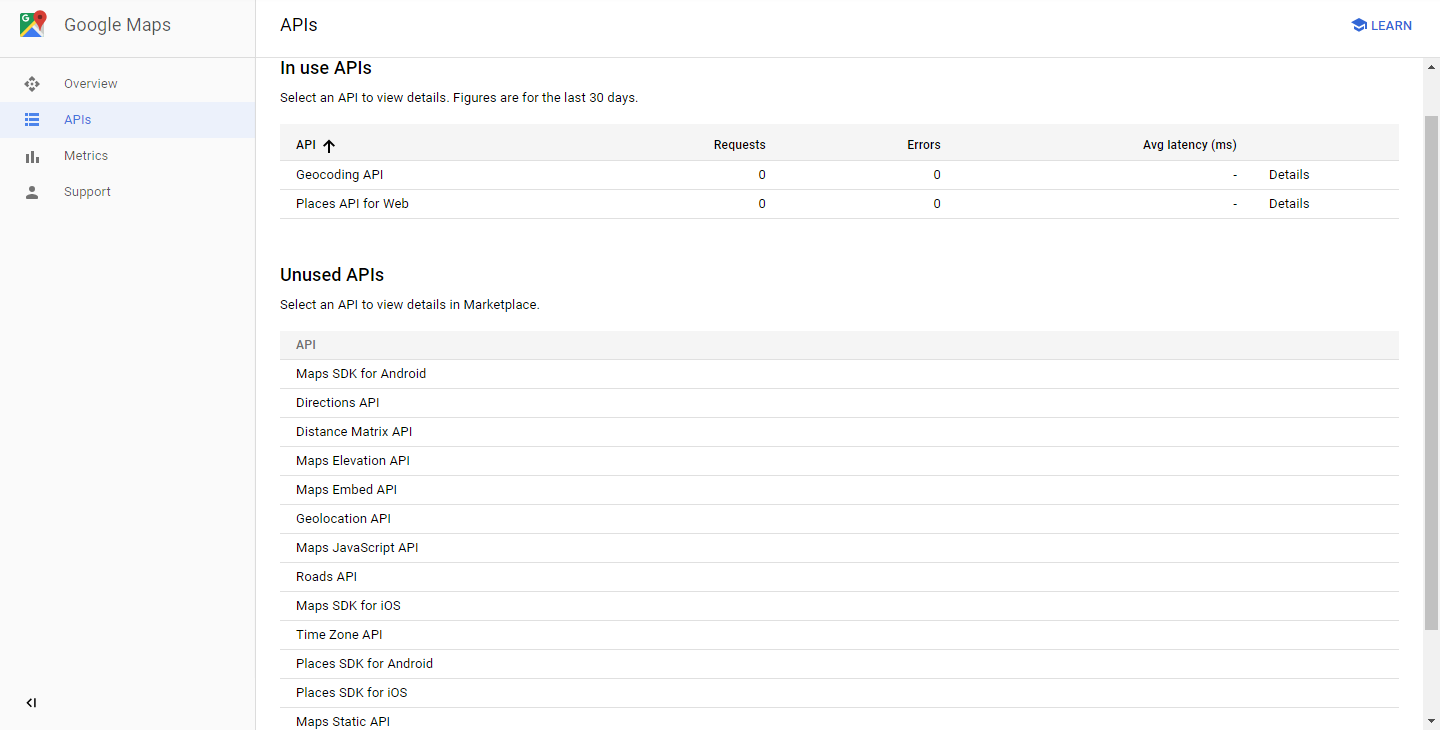The width and height of the screenshot is (1440, 730).
Task: Sort by Avg latency (ms) column
Action: click(x=1190, y=145)
